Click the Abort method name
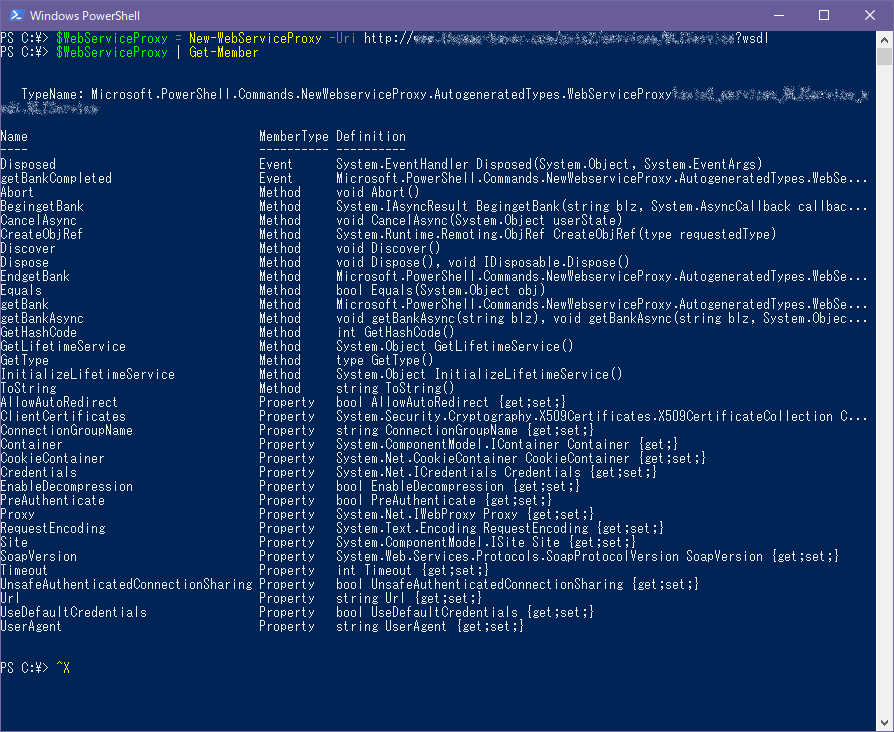The height and width of the screenshot is (732, 894). (x=17, y=192)
